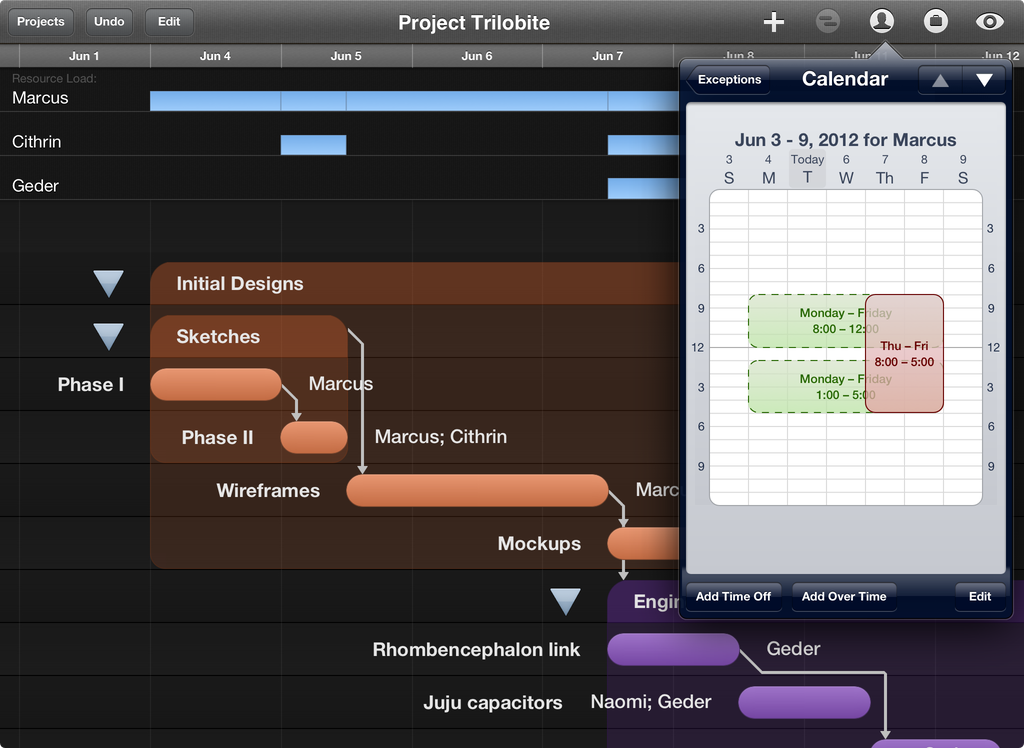Image resolution: width=1024 pixels, height=748 pixels.
Task: Toggle view options with the eye icon
Action: click(990, 22)
